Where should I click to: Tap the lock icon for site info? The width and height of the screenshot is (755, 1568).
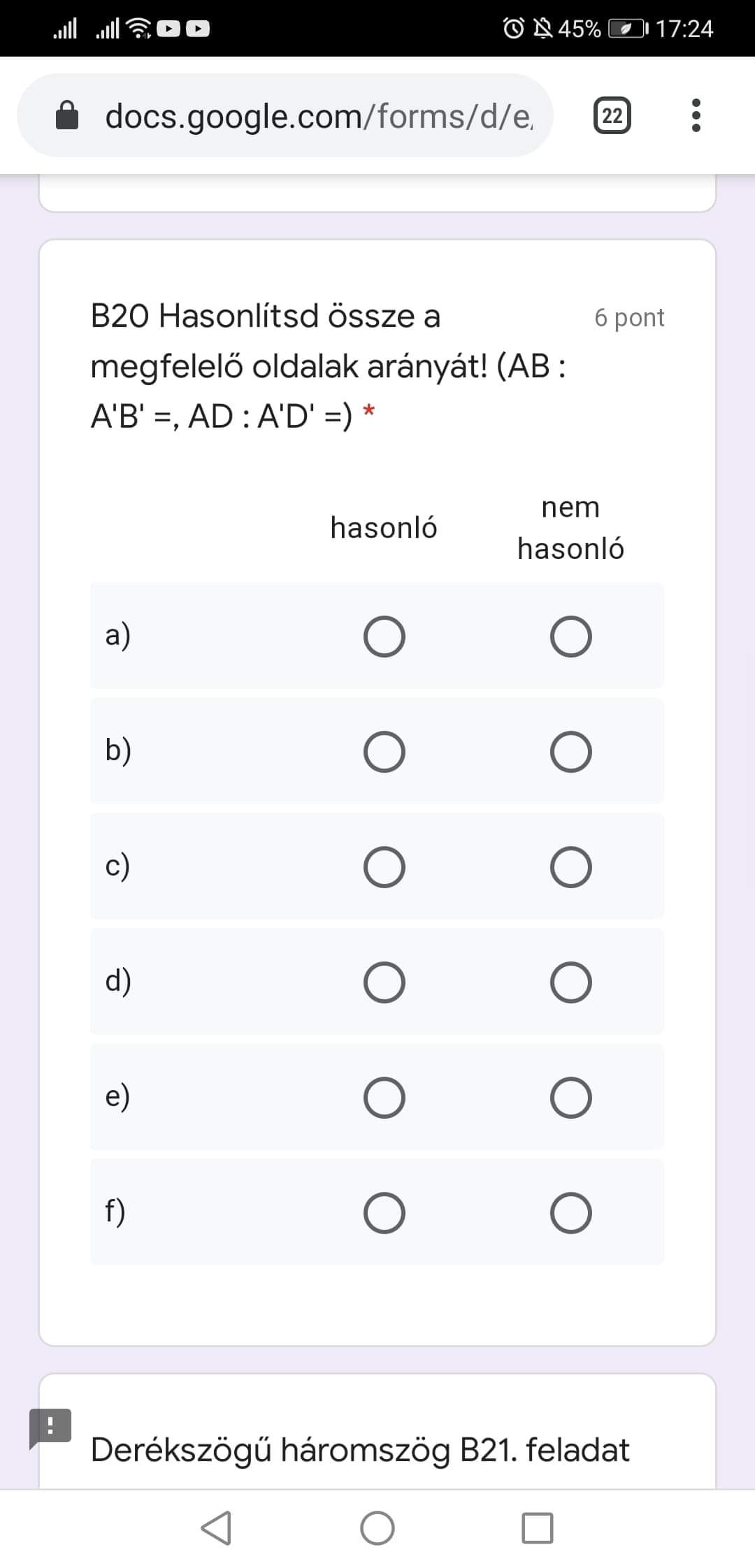pos(68,116)
